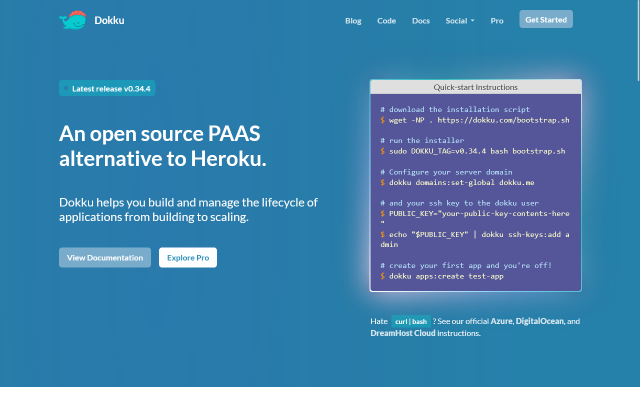Screen dimensions: 640x400
Task: Click the wget bootstrap.sh command line
Action: (x=475, y=120)
